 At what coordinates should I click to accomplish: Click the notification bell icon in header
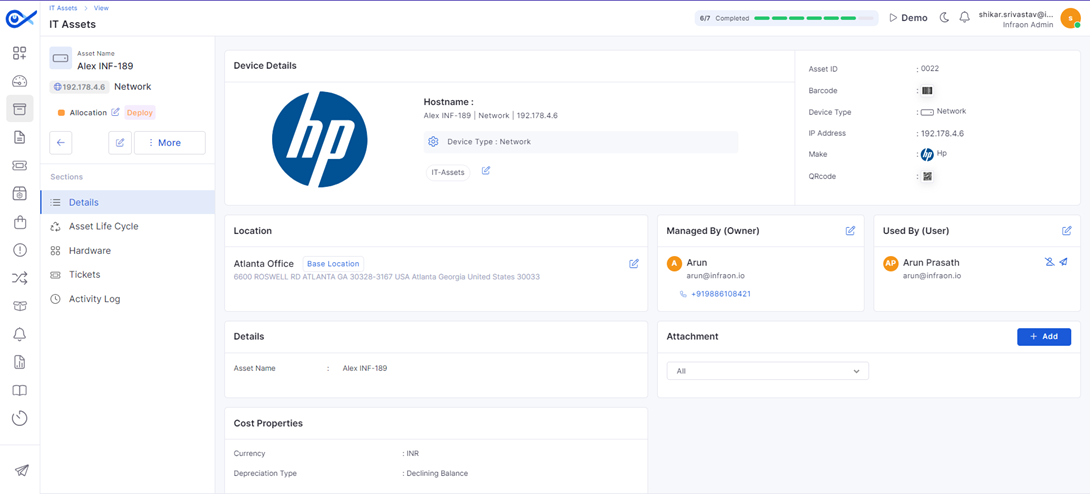[x=964, y=18]
